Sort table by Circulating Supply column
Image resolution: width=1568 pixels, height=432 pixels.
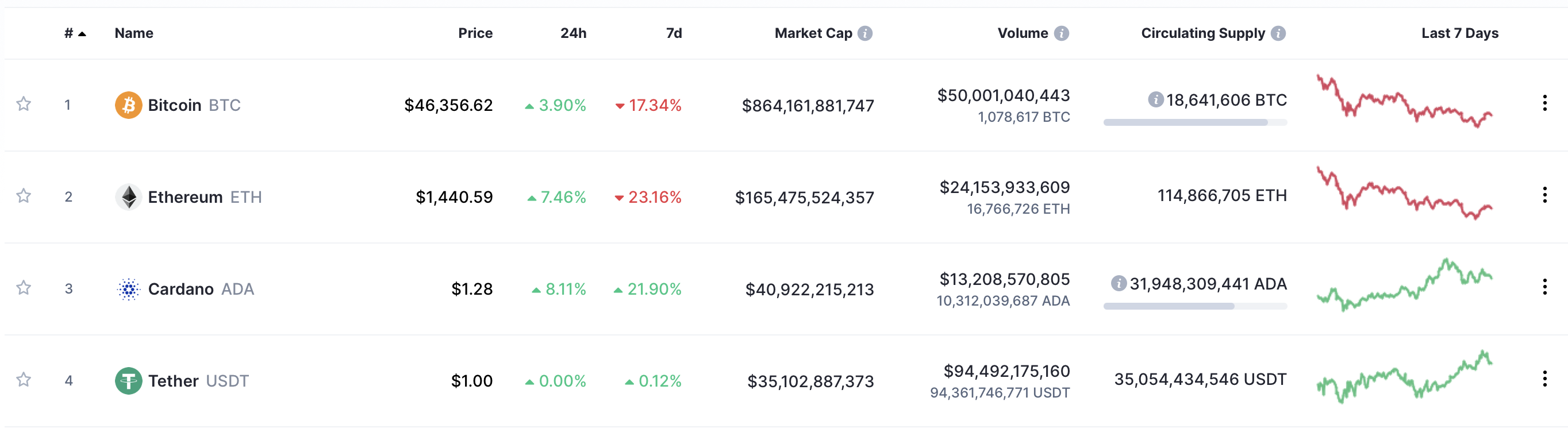coord(1203,33)
